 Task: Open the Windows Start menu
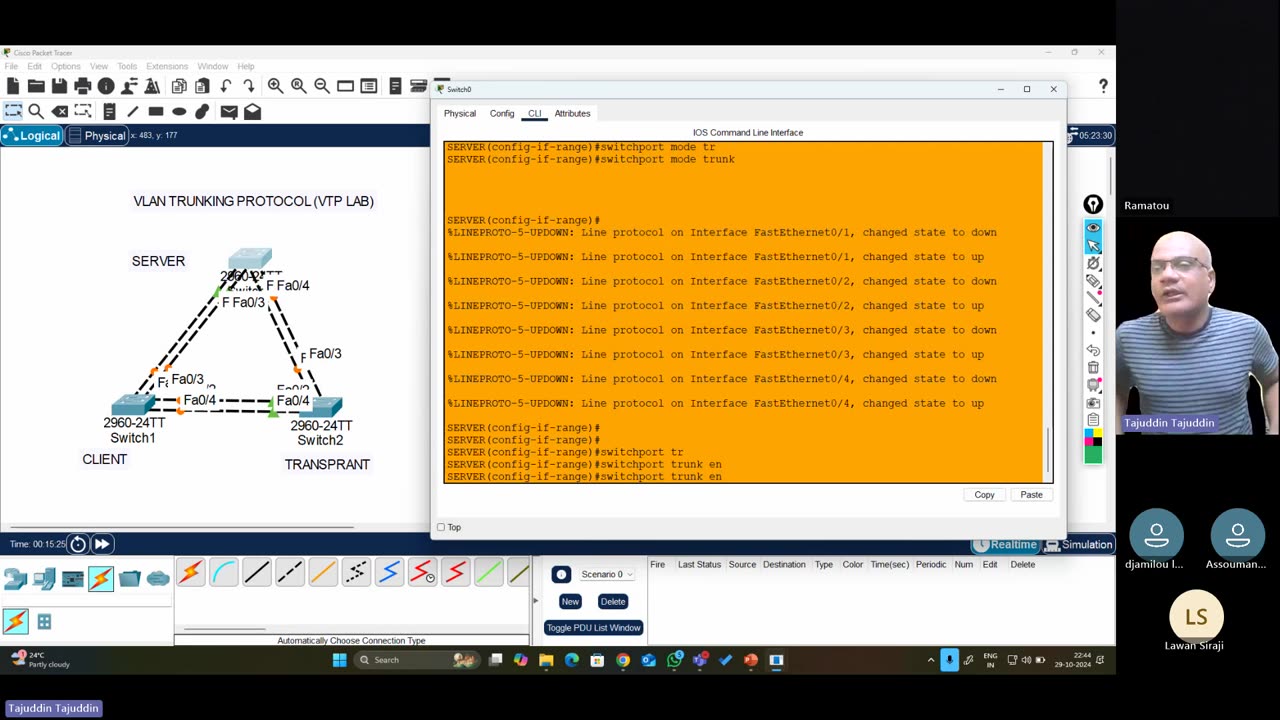pyautogui.click(x=339, y=660)
